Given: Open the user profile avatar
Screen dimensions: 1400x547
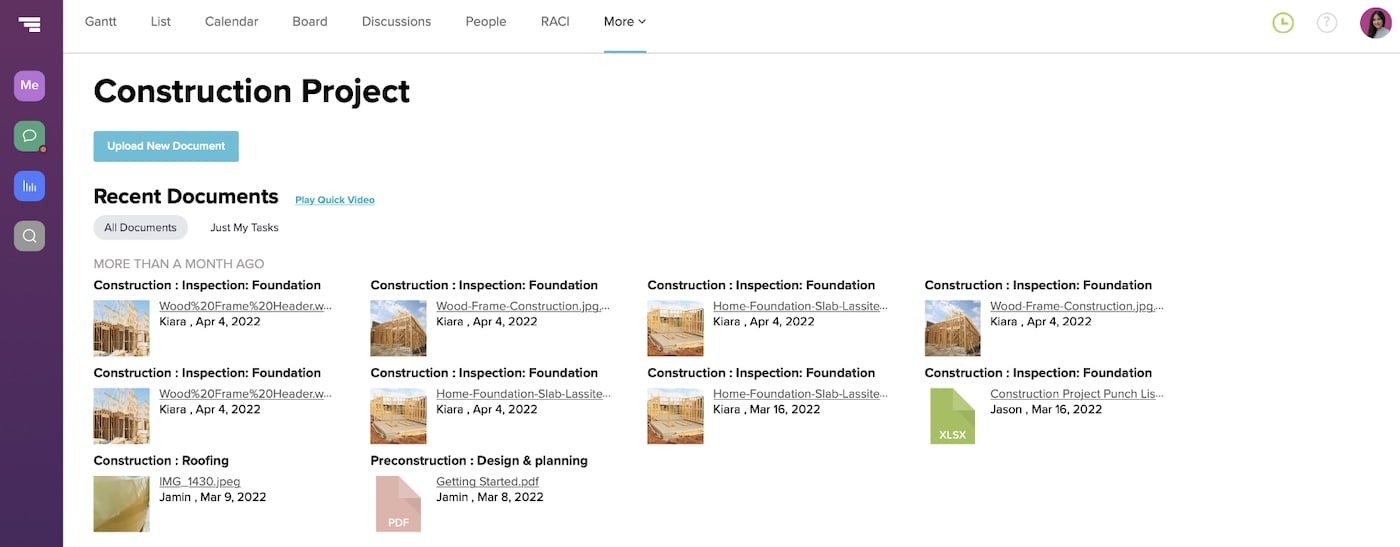Looking at the screenshot, I should (x=1376, y=22).
